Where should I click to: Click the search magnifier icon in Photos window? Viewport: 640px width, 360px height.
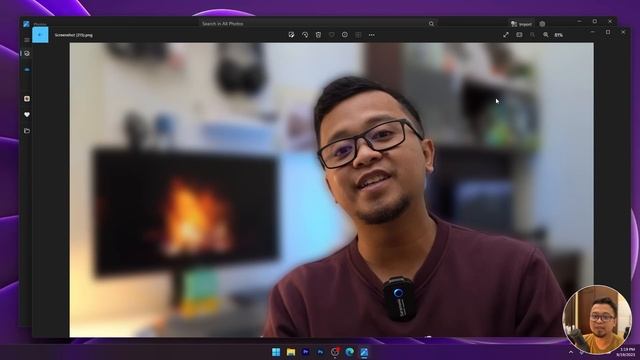click(431, 24)
